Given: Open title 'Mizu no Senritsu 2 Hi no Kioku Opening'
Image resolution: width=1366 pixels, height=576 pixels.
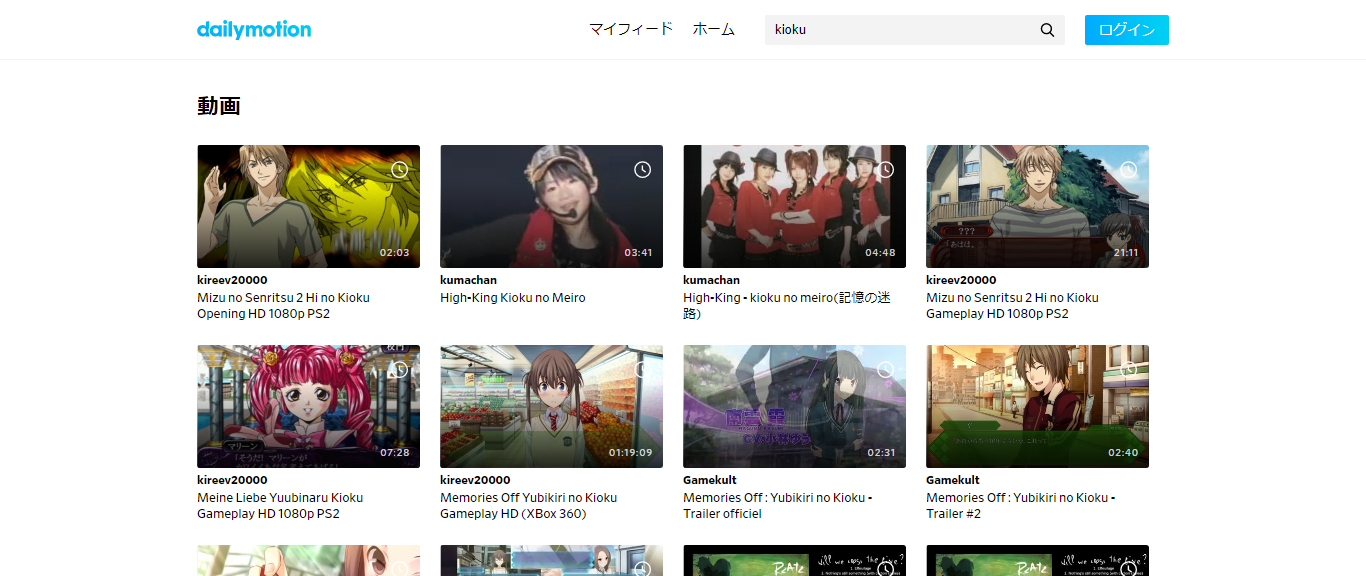Looking at the screenshot, I should pyautogui.click(x=284, y=306).
